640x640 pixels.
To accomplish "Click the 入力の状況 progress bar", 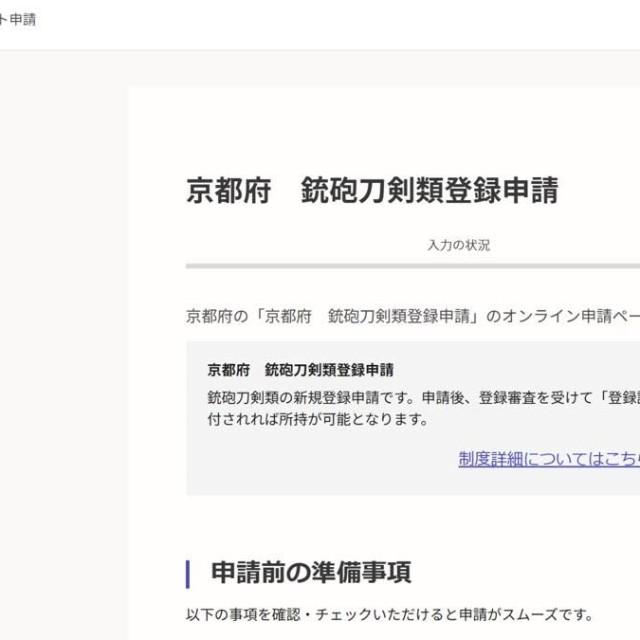I will (x=413, y=266).
